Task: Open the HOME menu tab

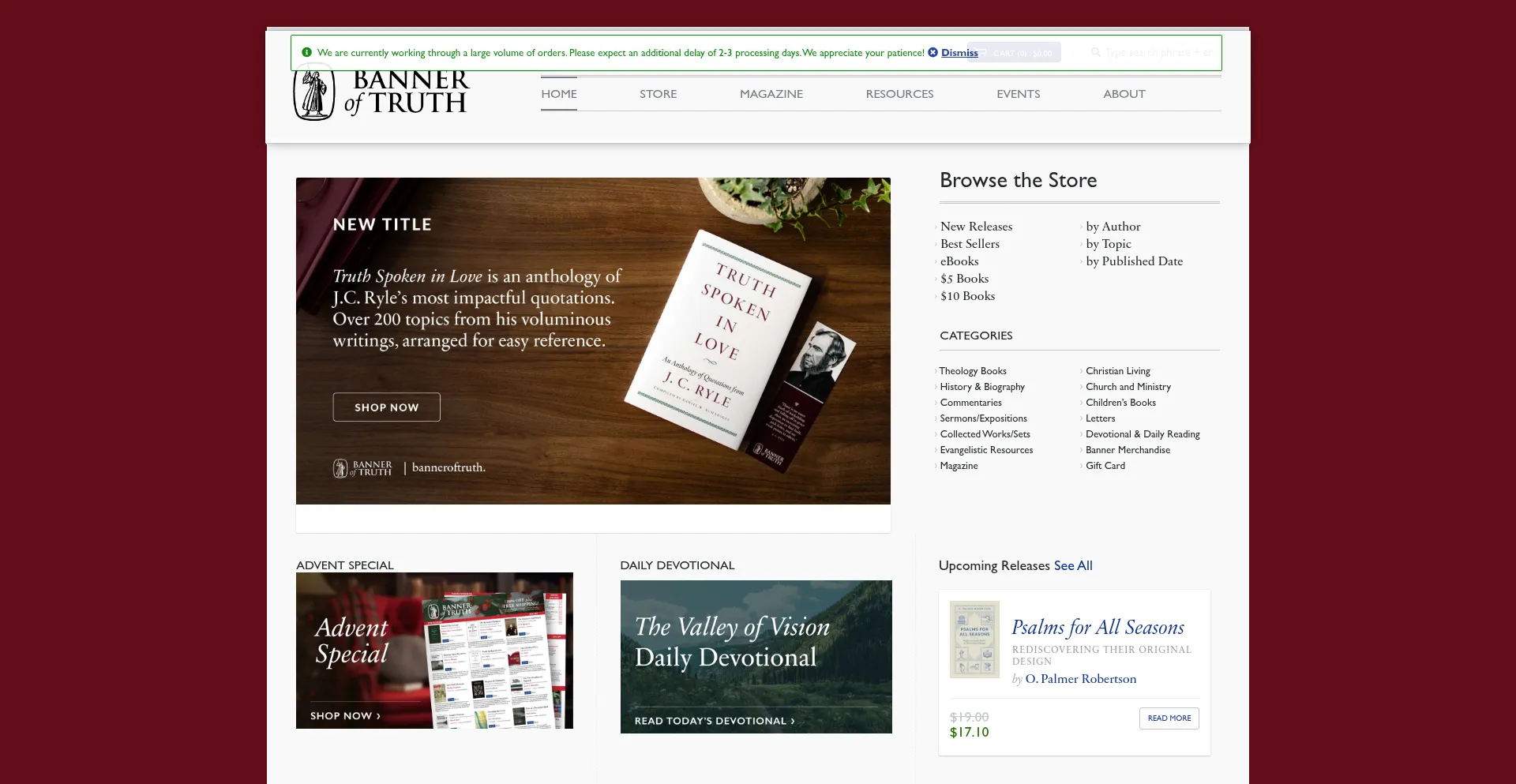Action: [x=559, y=94]
